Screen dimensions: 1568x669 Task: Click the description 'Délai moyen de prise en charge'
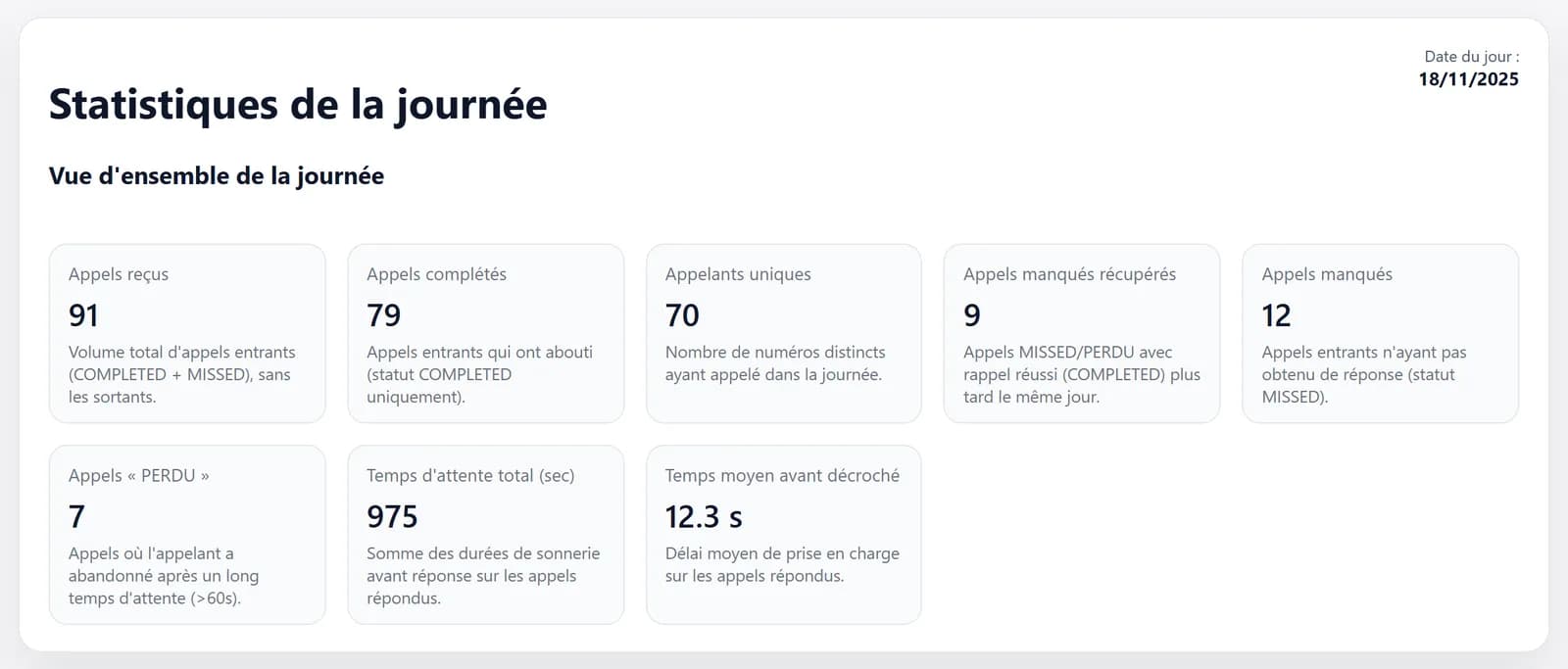click(782, 565)
